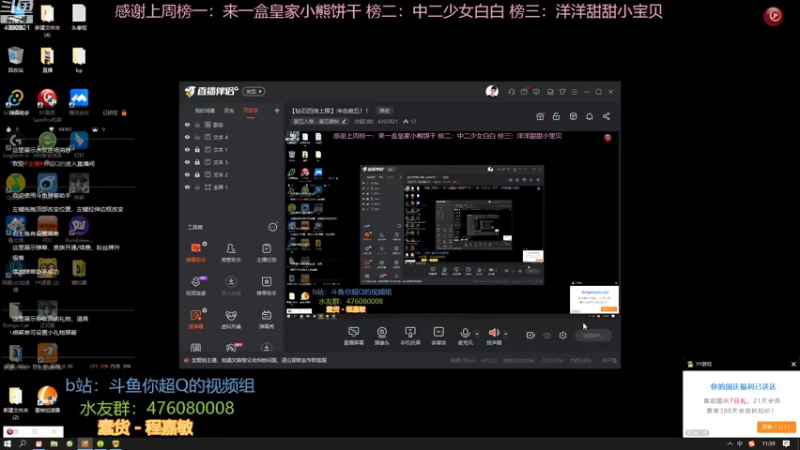Expand the speaker options arrow

506,334
